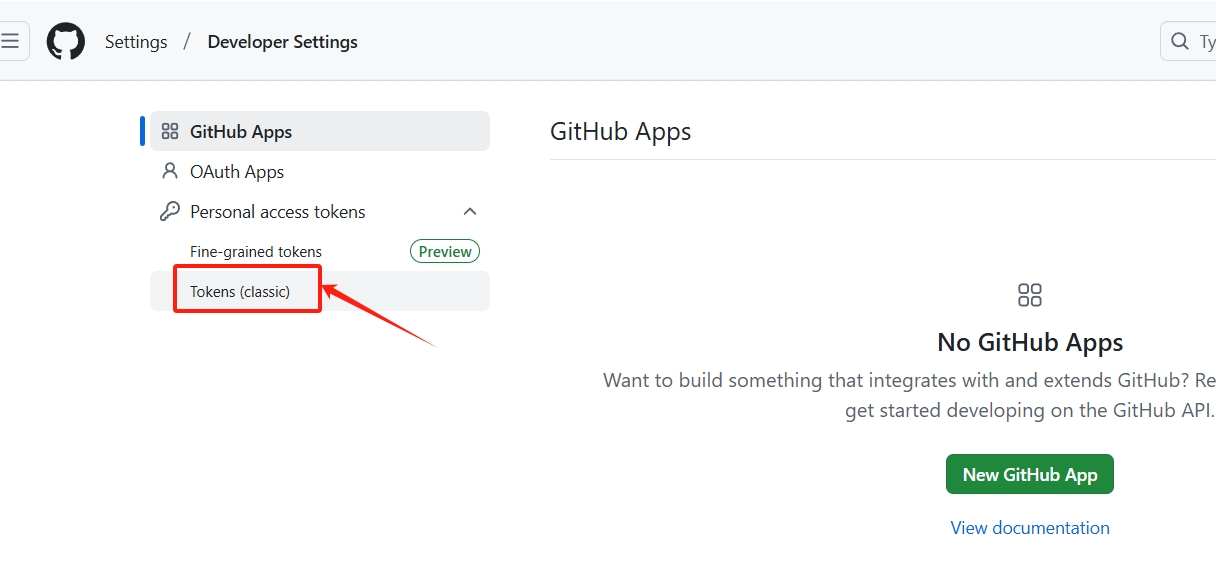Collapse the Personal access tokens chevron
The image size is (1216, 567).
(x=470, y=212)
